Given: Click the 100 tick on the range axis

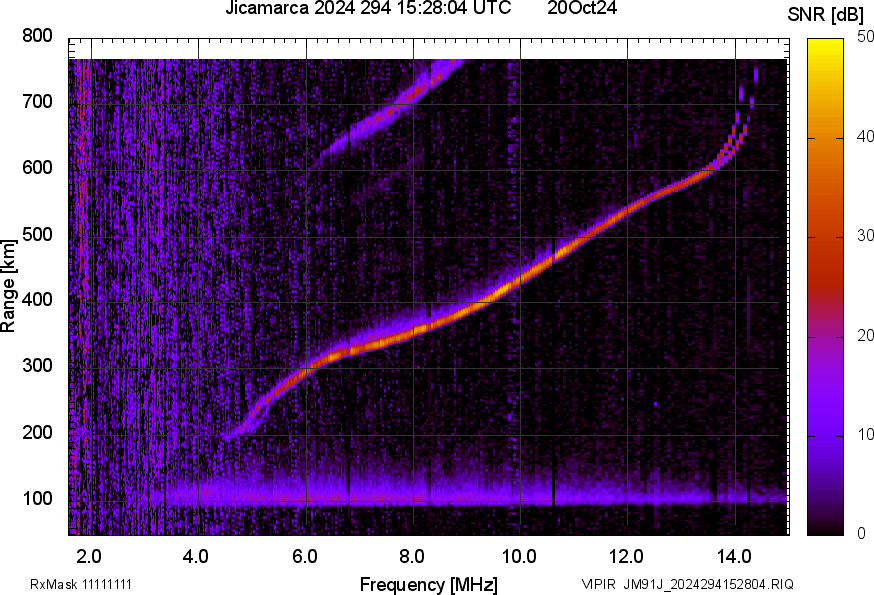Looking at the screenshot, I should point(38,499).
